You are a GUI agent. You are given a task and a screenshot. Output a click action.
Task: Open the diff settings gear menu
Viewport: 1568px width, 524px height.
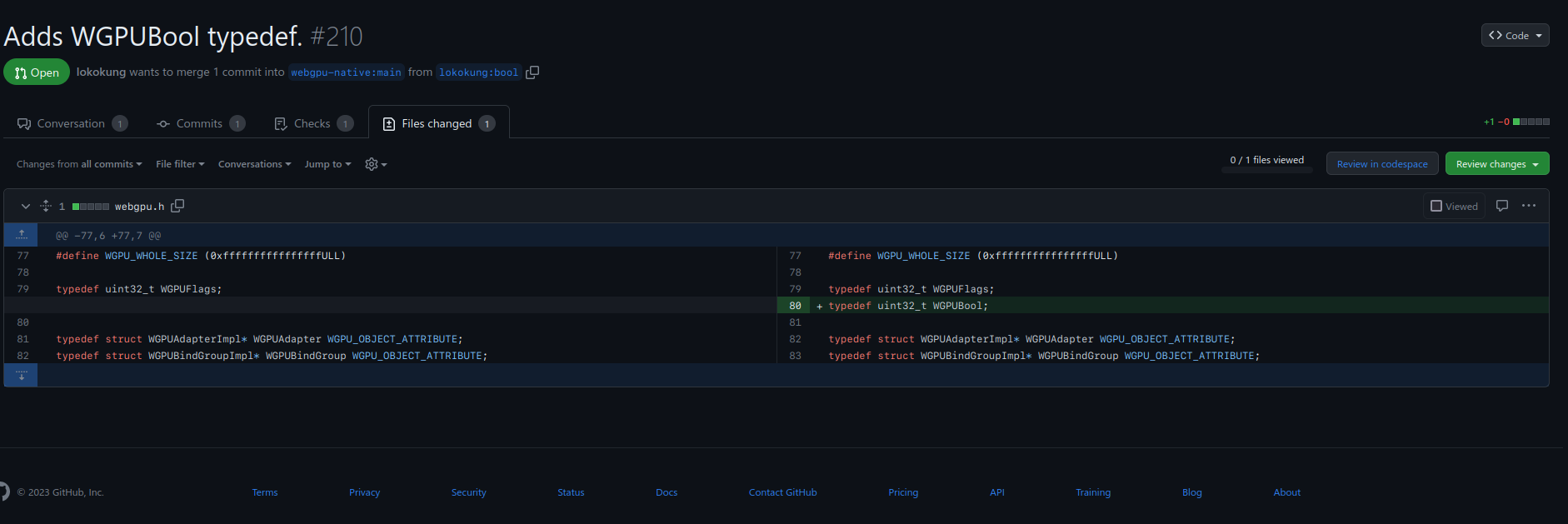coord(376,164)
